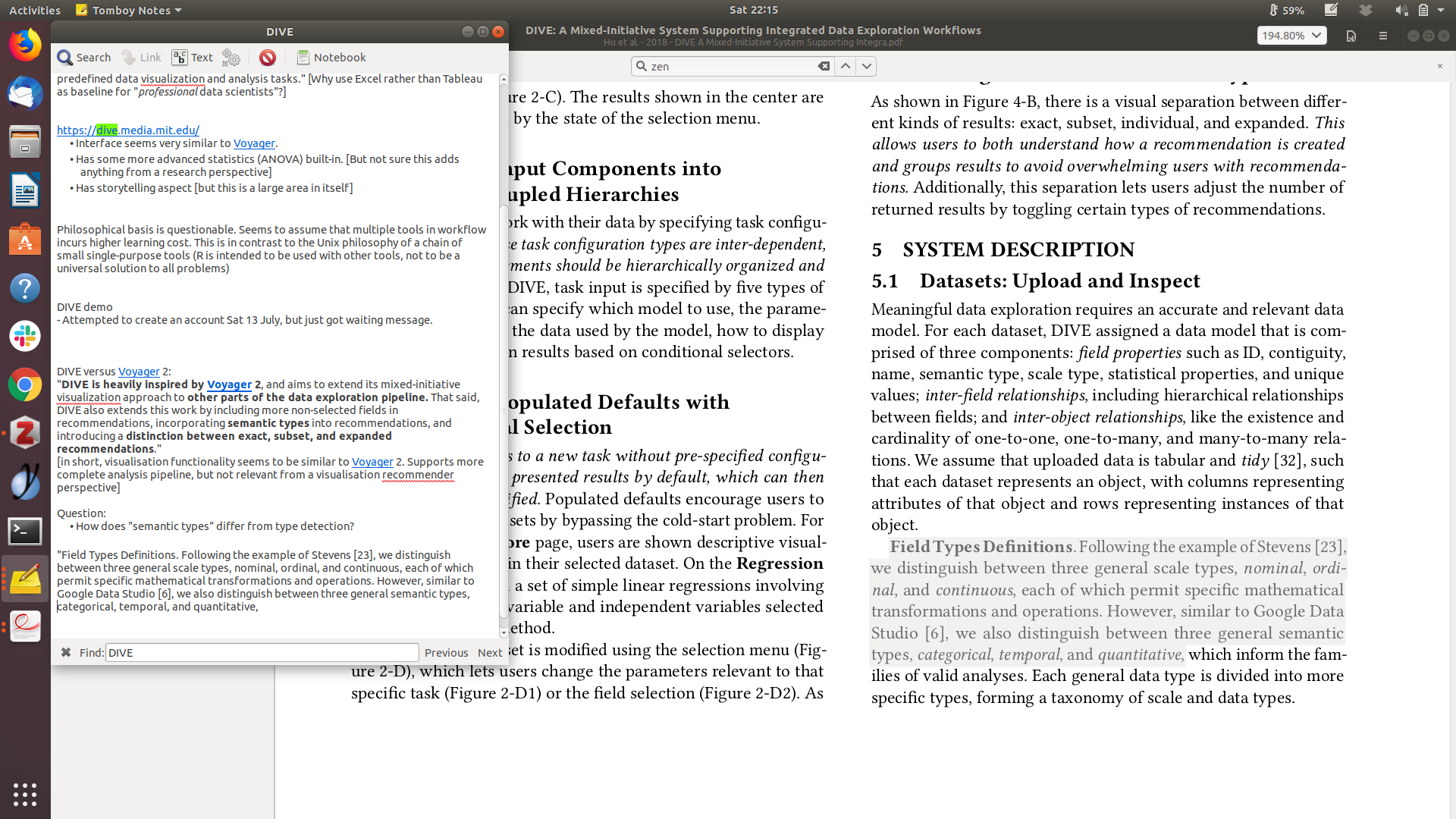Screen dimensions: 1456x819
Task: Open Activities overview
Action: (x=35, y=10)
